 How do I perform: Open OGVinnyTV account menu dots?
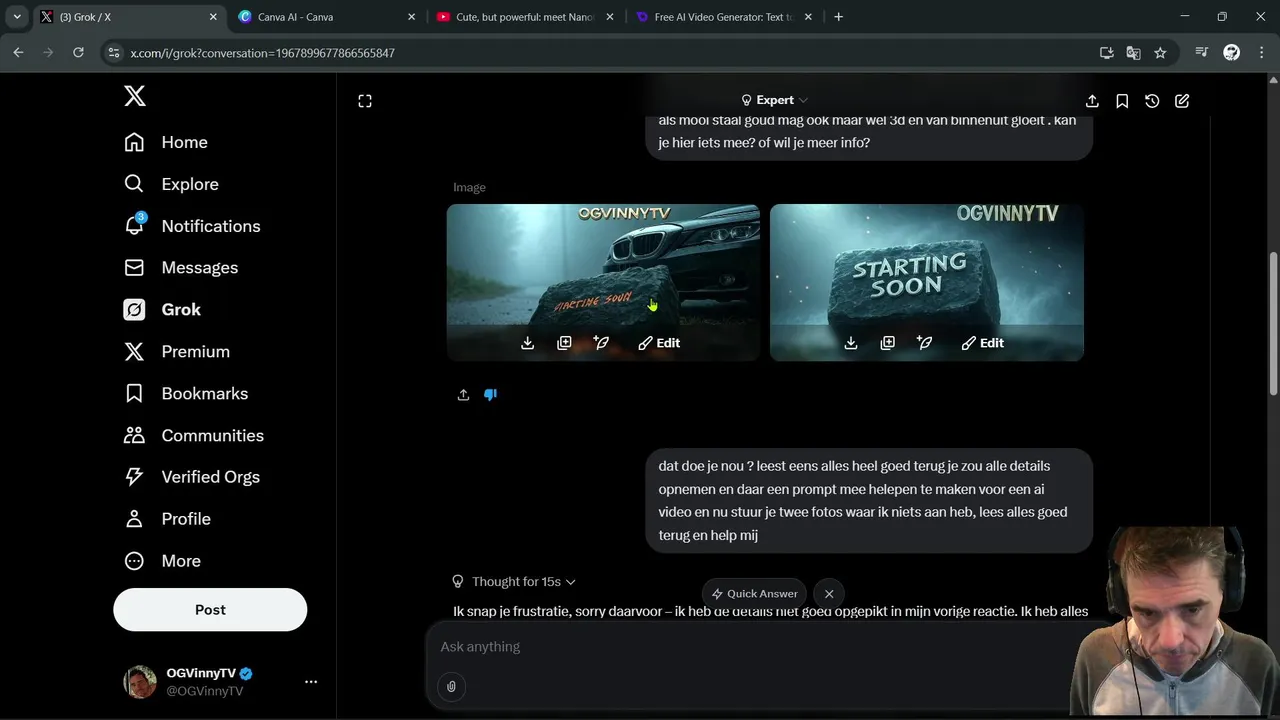311,682
